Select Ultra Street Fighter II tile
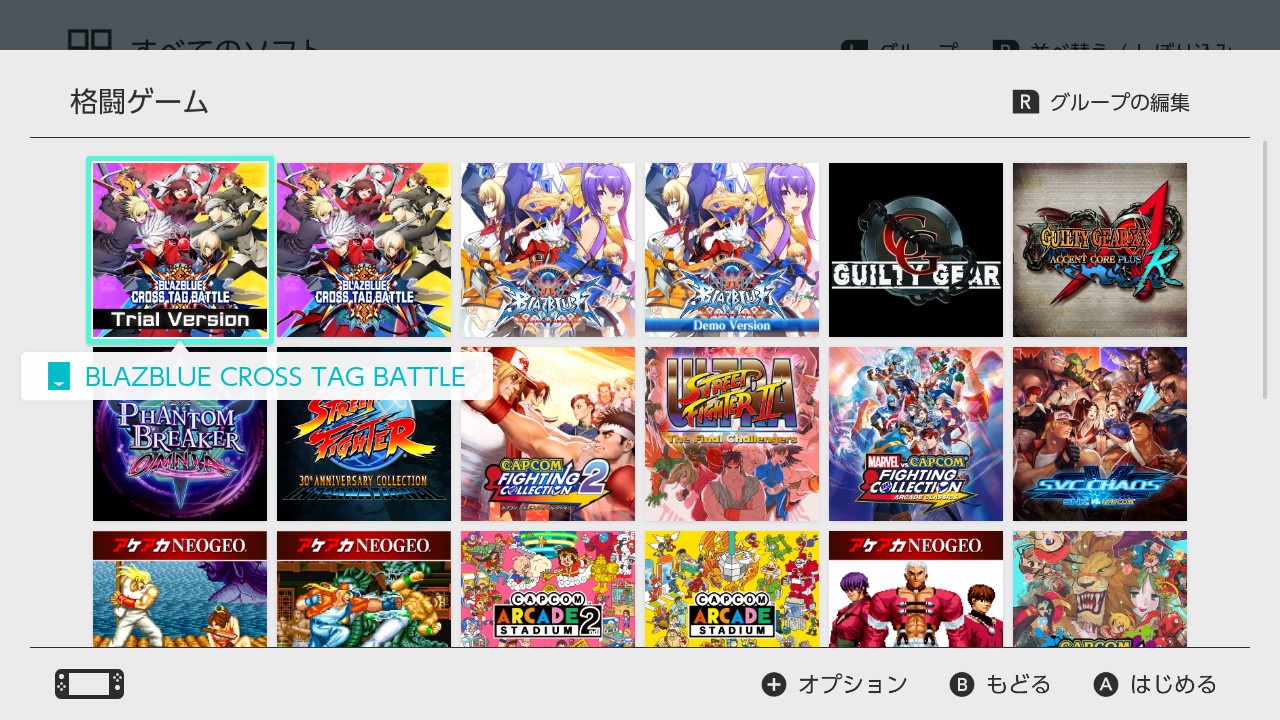Image resolution: width=1280 pixels, height=720 pixels. 732,434
